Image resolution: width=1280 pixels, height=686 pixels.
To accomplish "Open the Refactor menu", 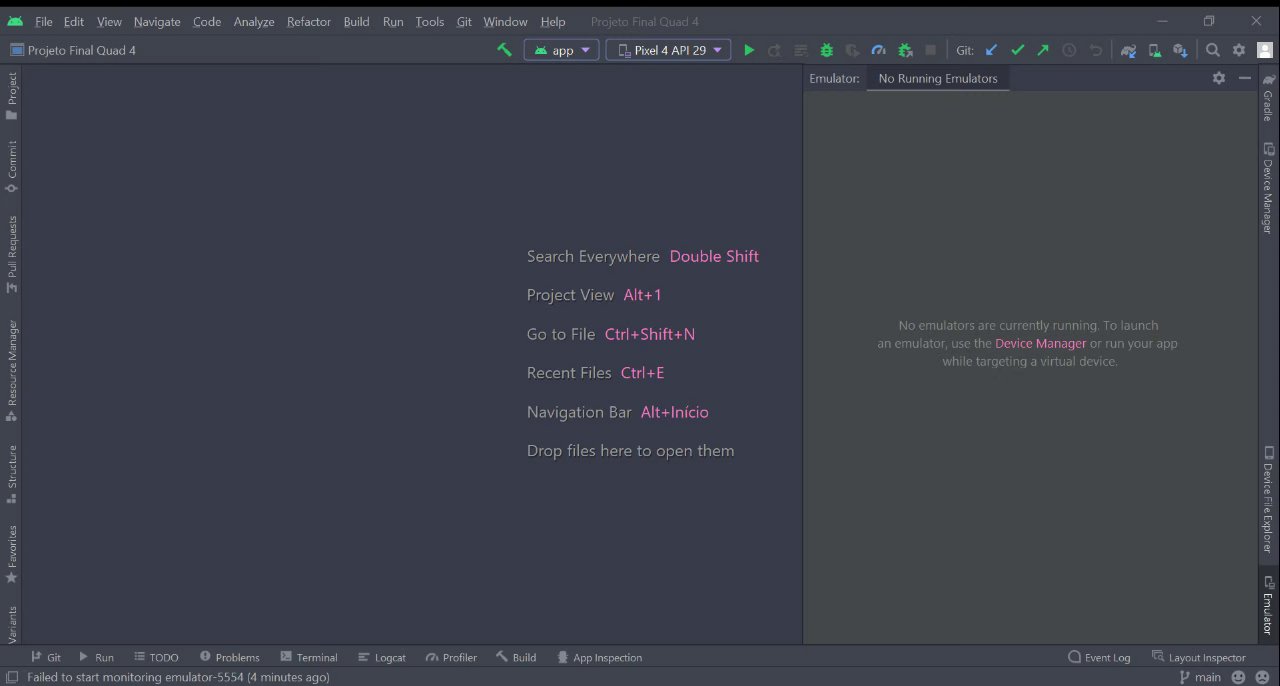I will (308, 21).
